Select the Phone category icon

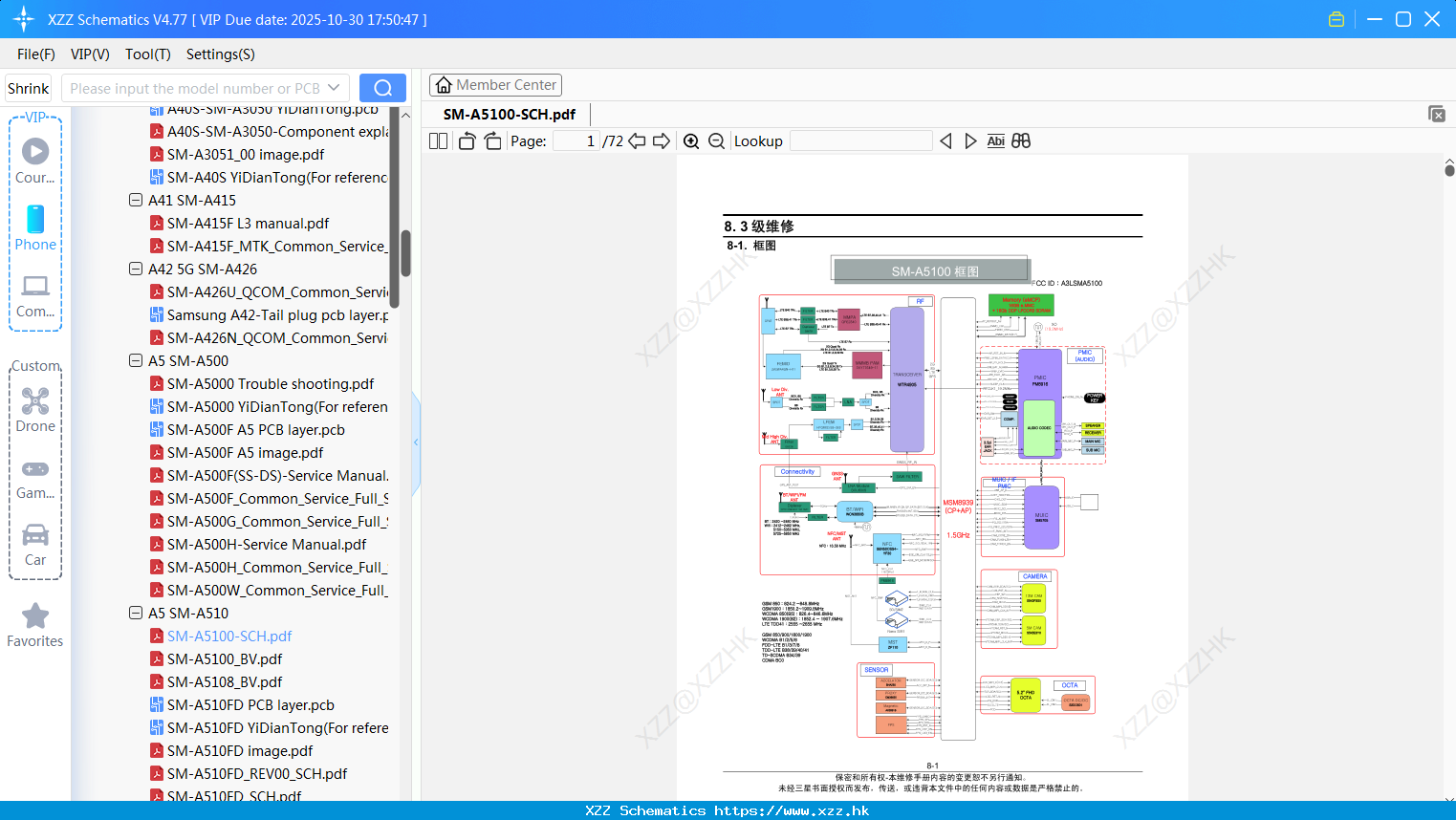[35, 219]
